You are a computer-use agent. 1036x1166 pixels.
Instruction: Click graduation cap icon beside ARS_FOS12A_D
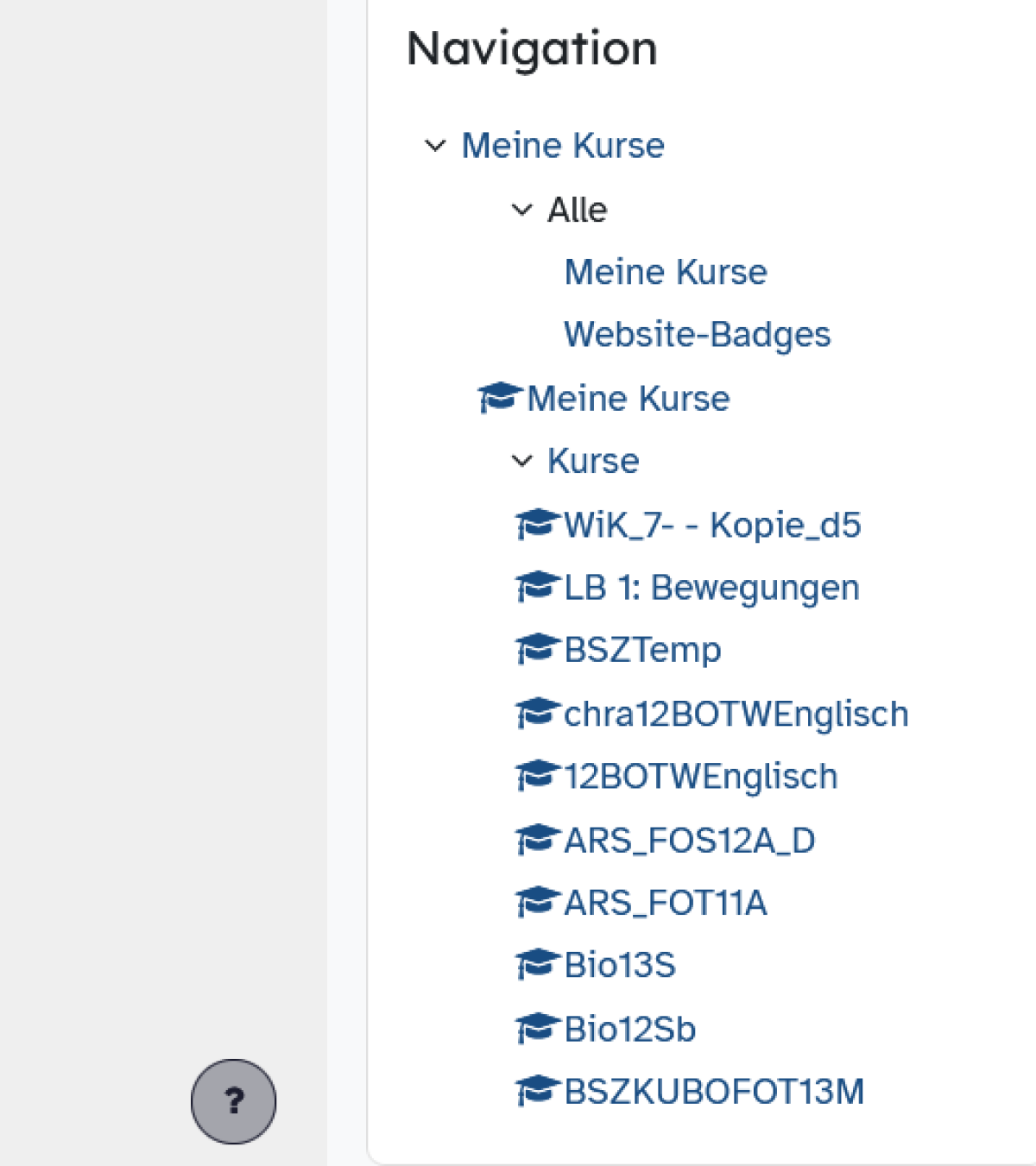coord(536,839)
